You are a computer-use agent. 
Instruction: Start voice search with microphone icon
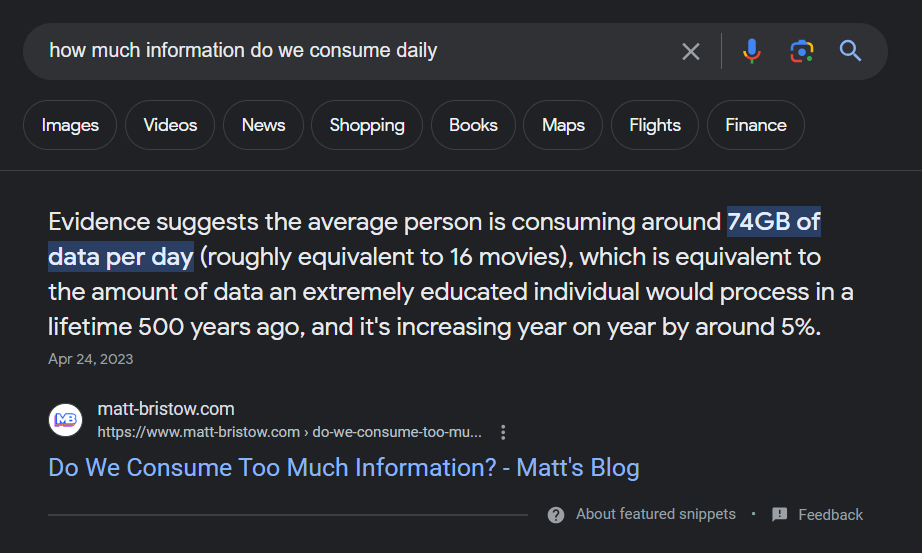pyautogui.click(x=751, y=51)
